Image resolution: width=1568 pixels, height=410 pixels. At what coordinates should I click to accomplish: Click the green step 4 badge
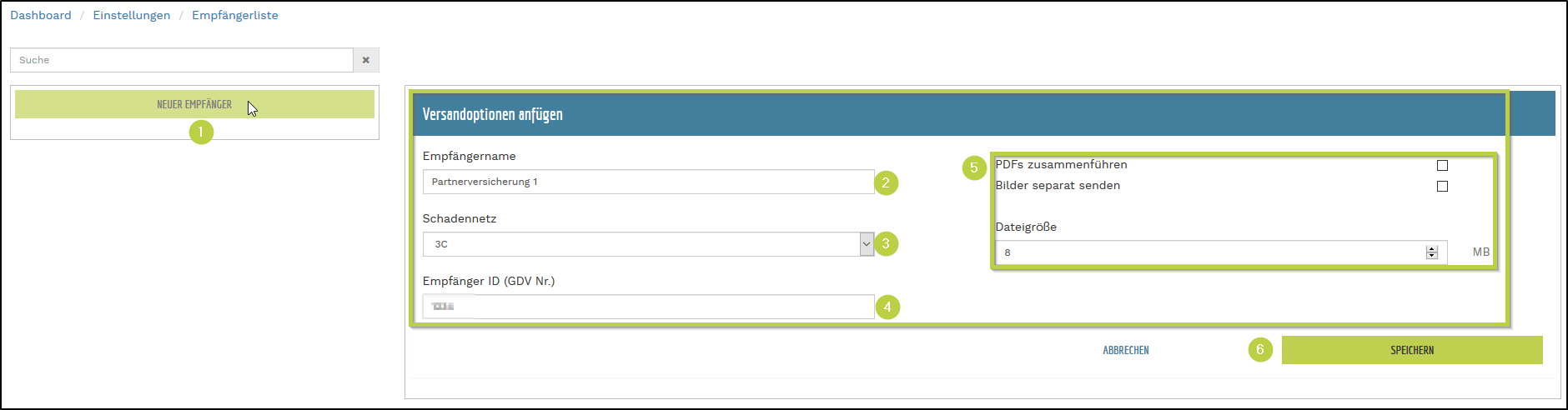tap(887, 307)
